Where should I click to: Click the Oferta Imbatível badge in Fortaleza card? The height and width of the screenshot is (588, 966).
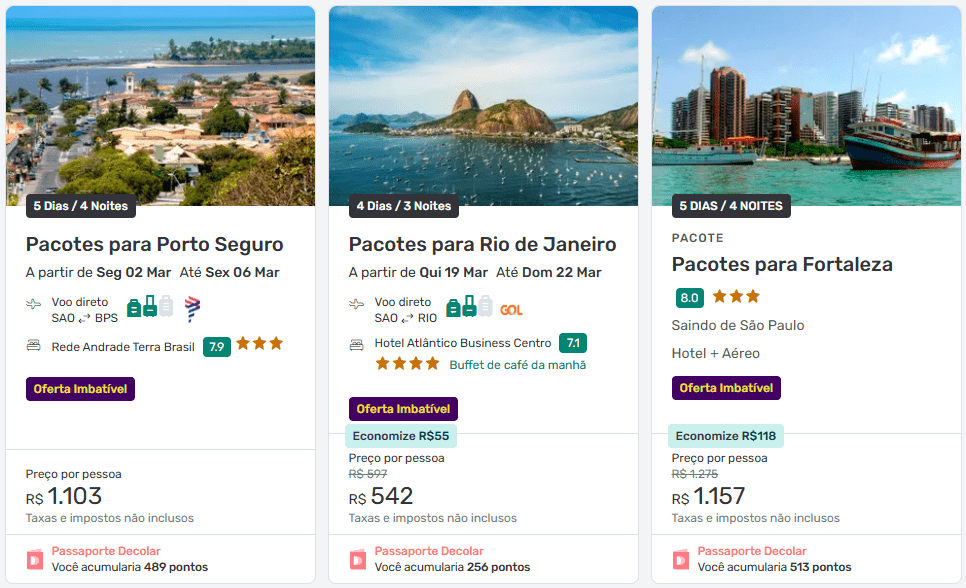coord(726,388)
